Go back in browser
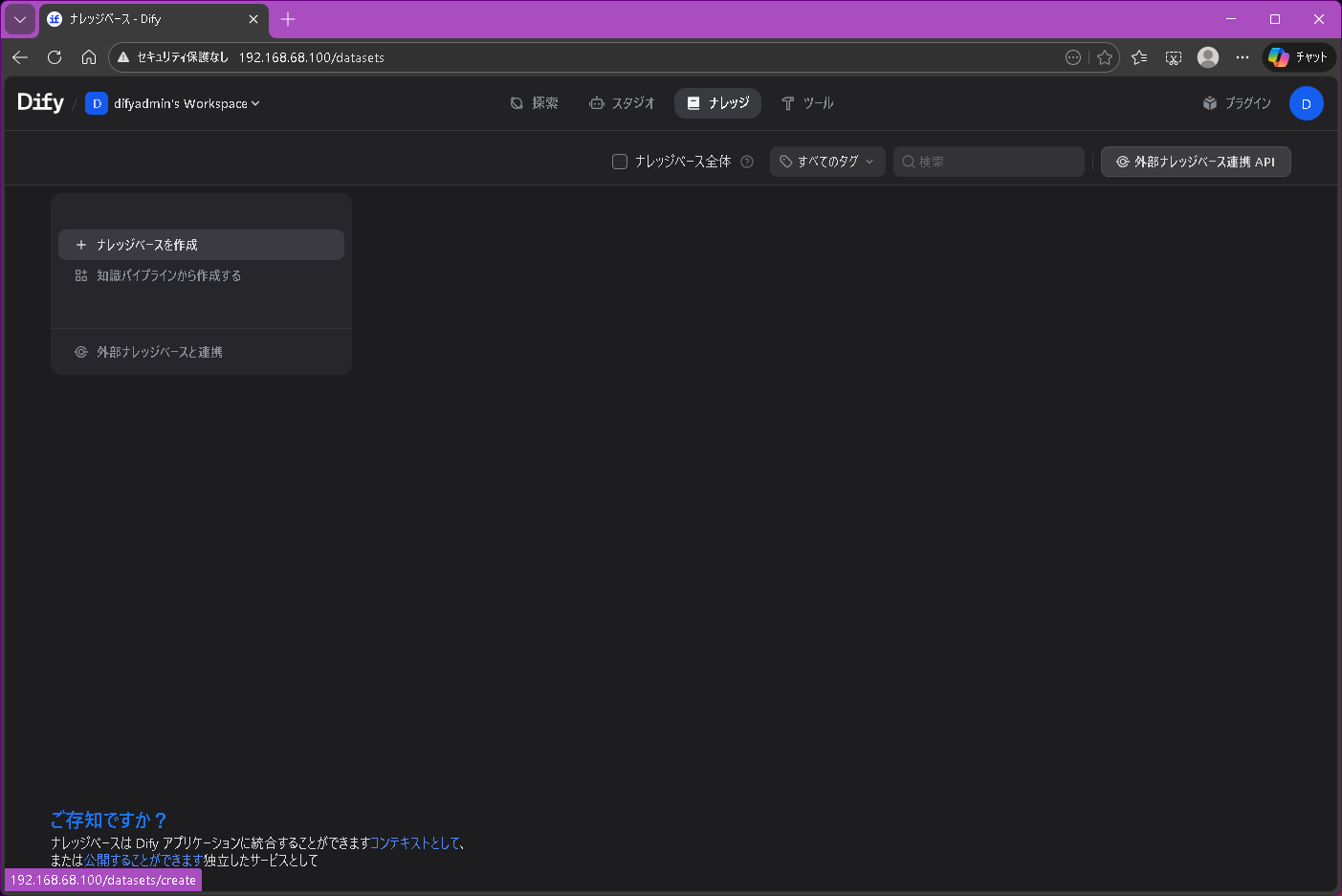Image resolution: width=1342 pixels, height=896 pixels. (x=20, y=57)
